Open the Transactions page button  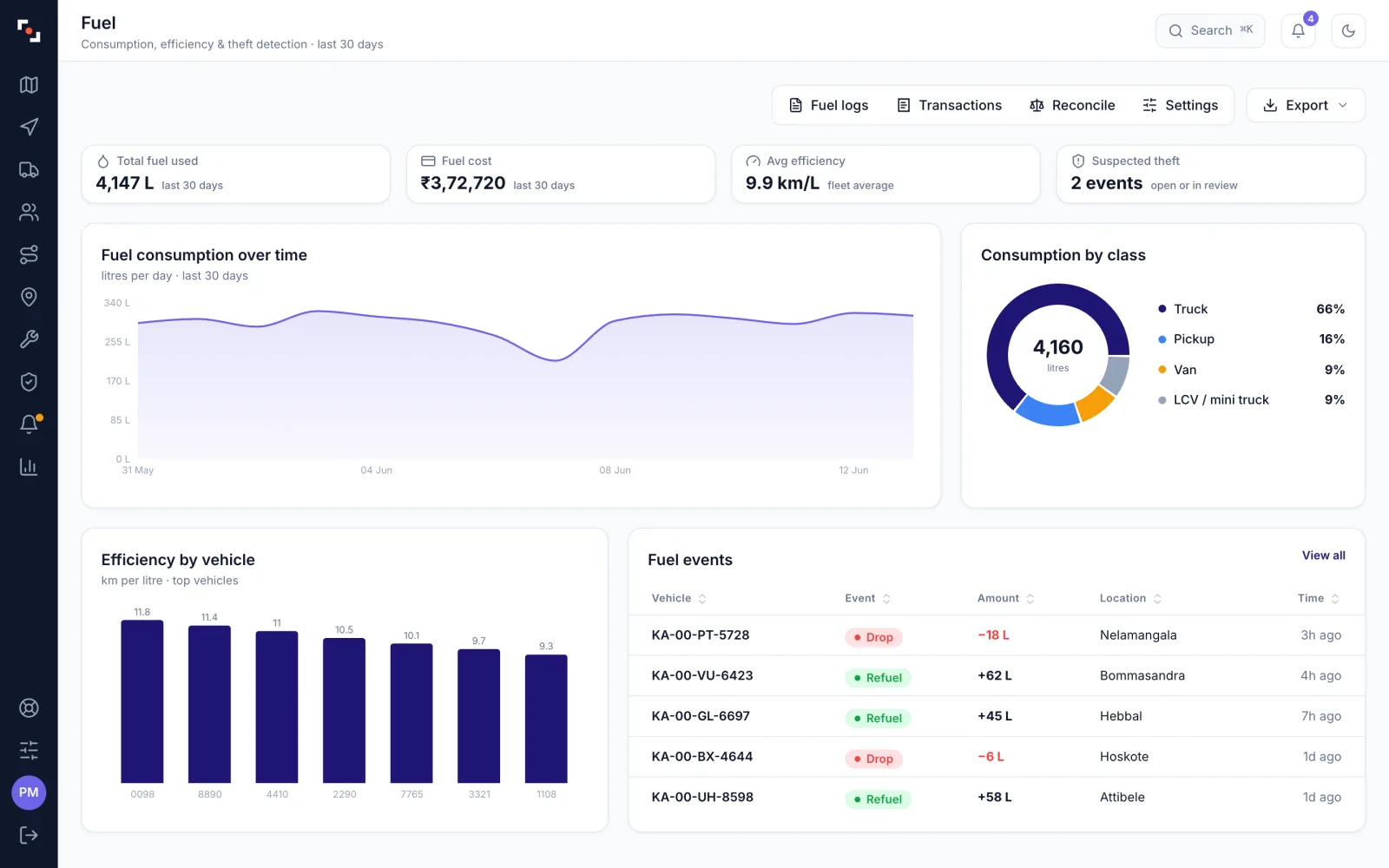[x=949, y=105]
